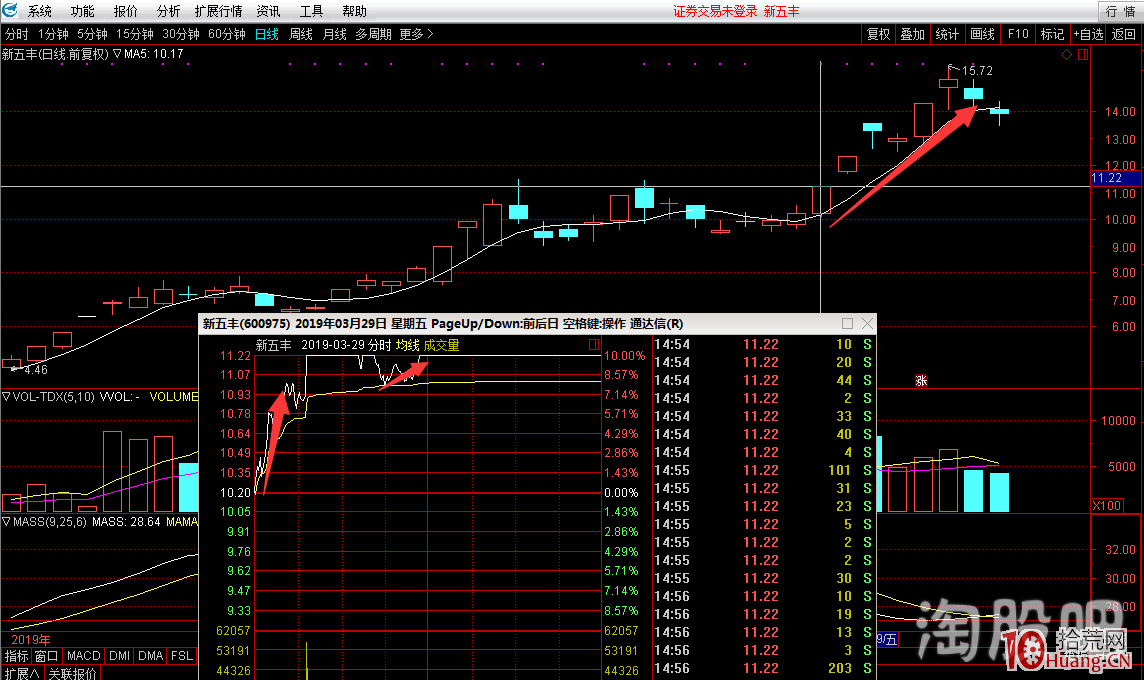This screenshot has width=1144, height=680.
Task: Switch to 1分钟 period chart
Action: 53,34
